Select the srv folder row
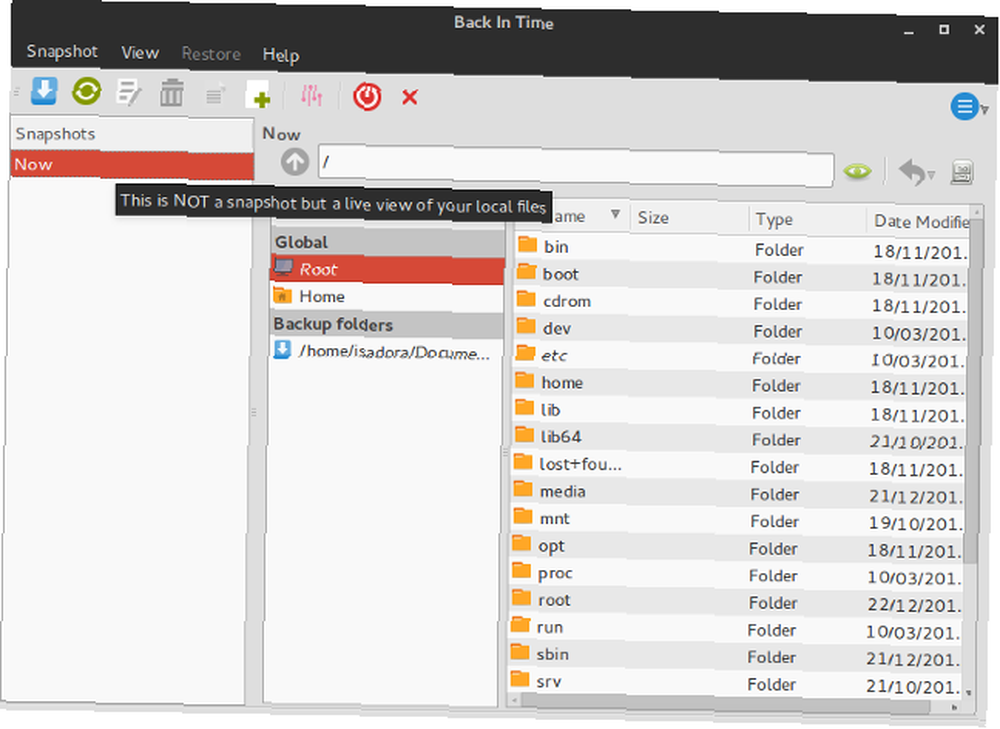 pos(735,684)
